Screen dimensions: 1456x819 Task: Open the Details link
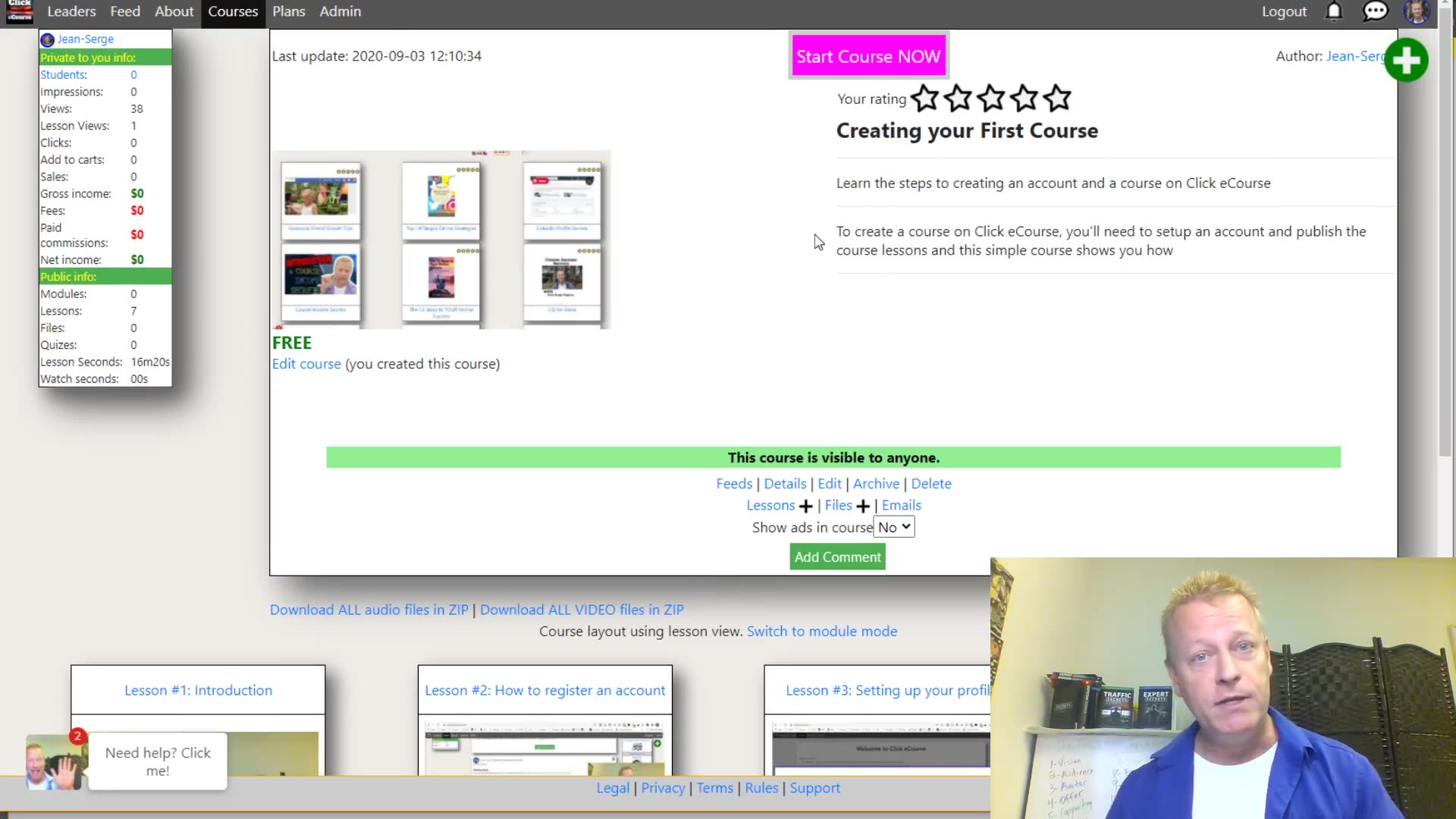785,484
